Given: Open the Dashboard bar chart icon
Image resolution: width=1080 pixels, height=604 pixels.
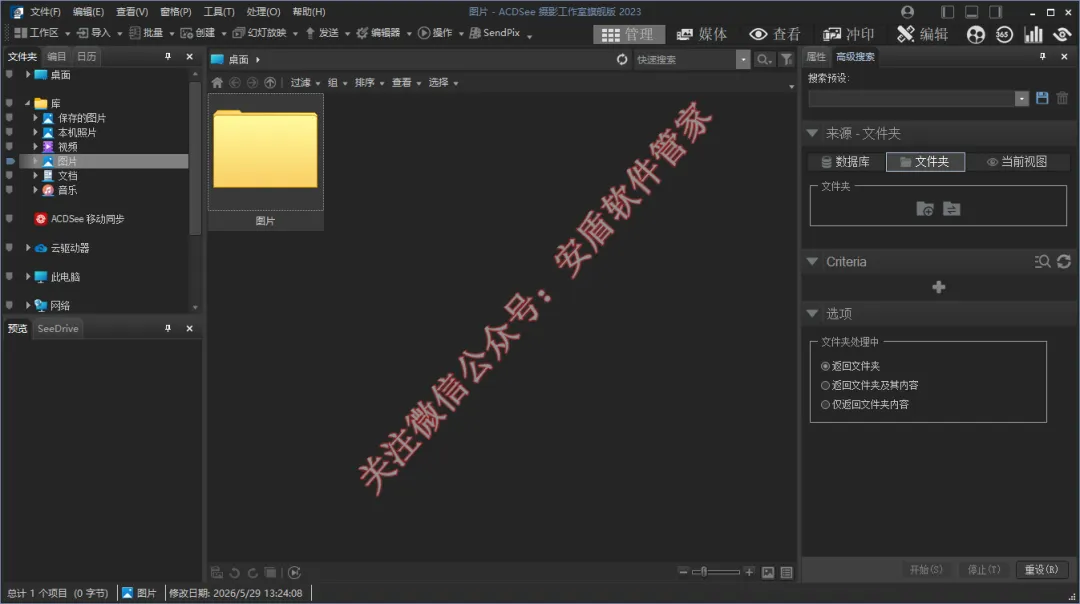Looking at the screenshot, I should click(1033, 34).
